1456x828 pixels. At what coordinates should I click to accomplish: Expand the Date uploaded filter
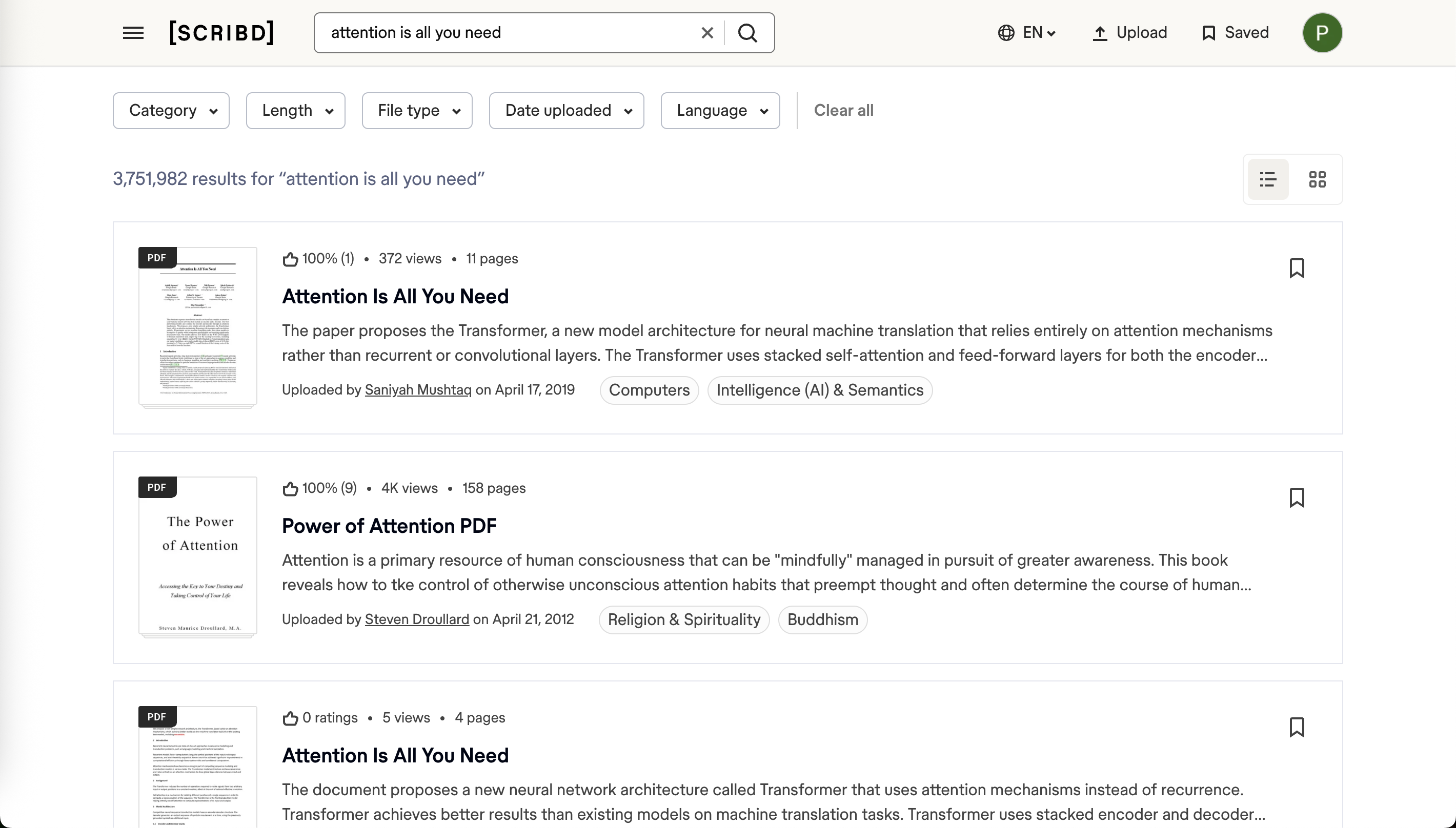pyautogui.click(x=566, y=111)
